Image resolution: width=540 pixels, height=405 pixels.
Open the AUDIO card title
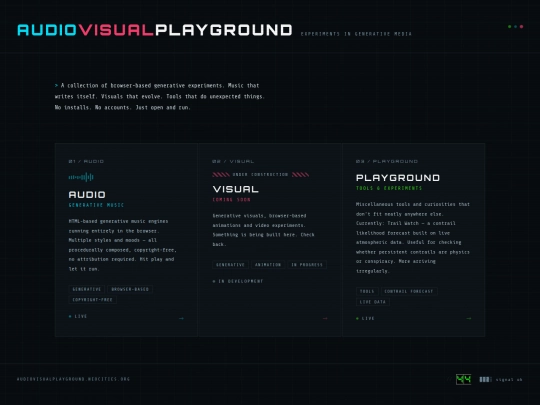click(87, 195)
